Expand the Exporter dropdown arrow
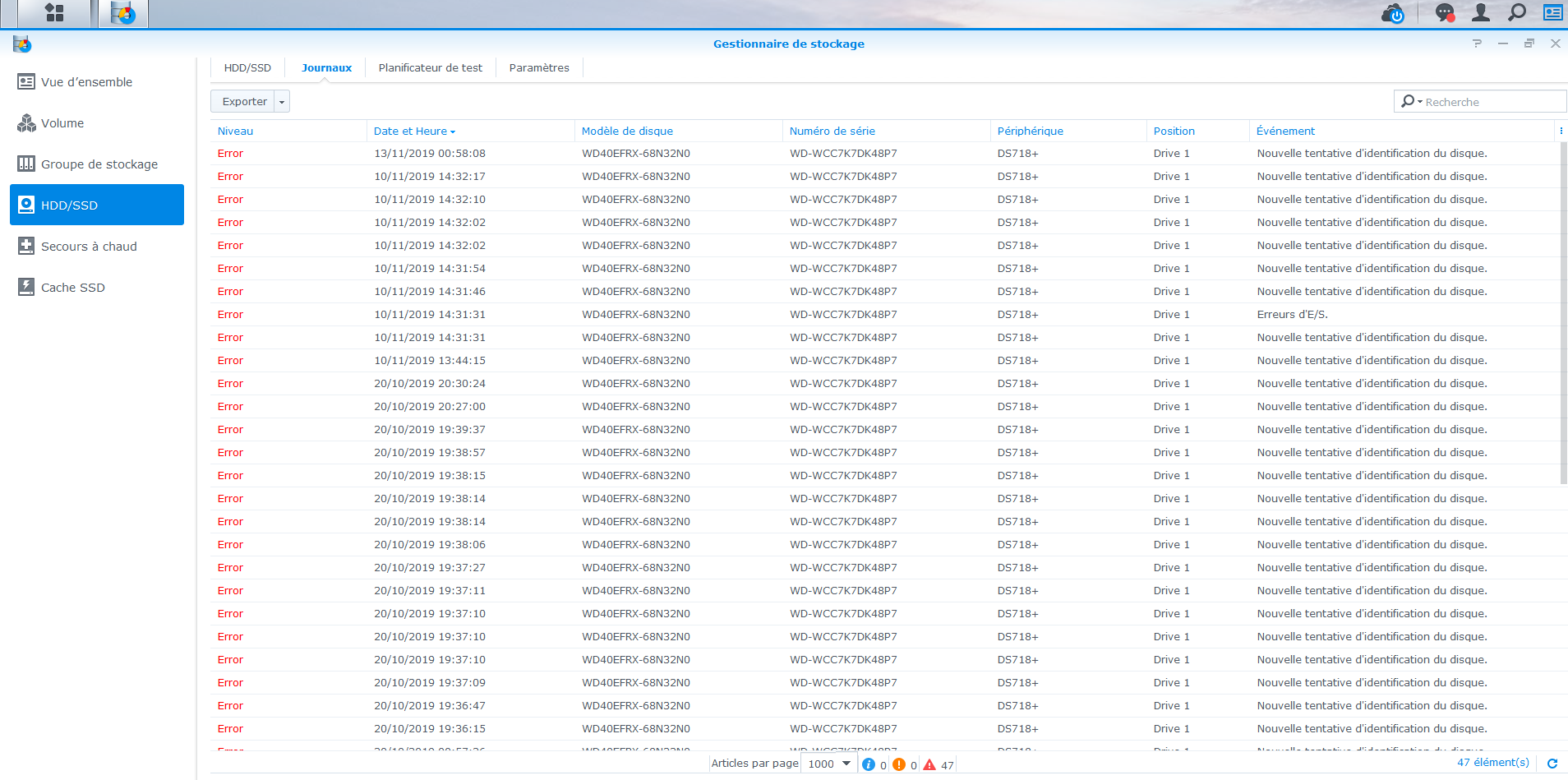 point(282,102)
